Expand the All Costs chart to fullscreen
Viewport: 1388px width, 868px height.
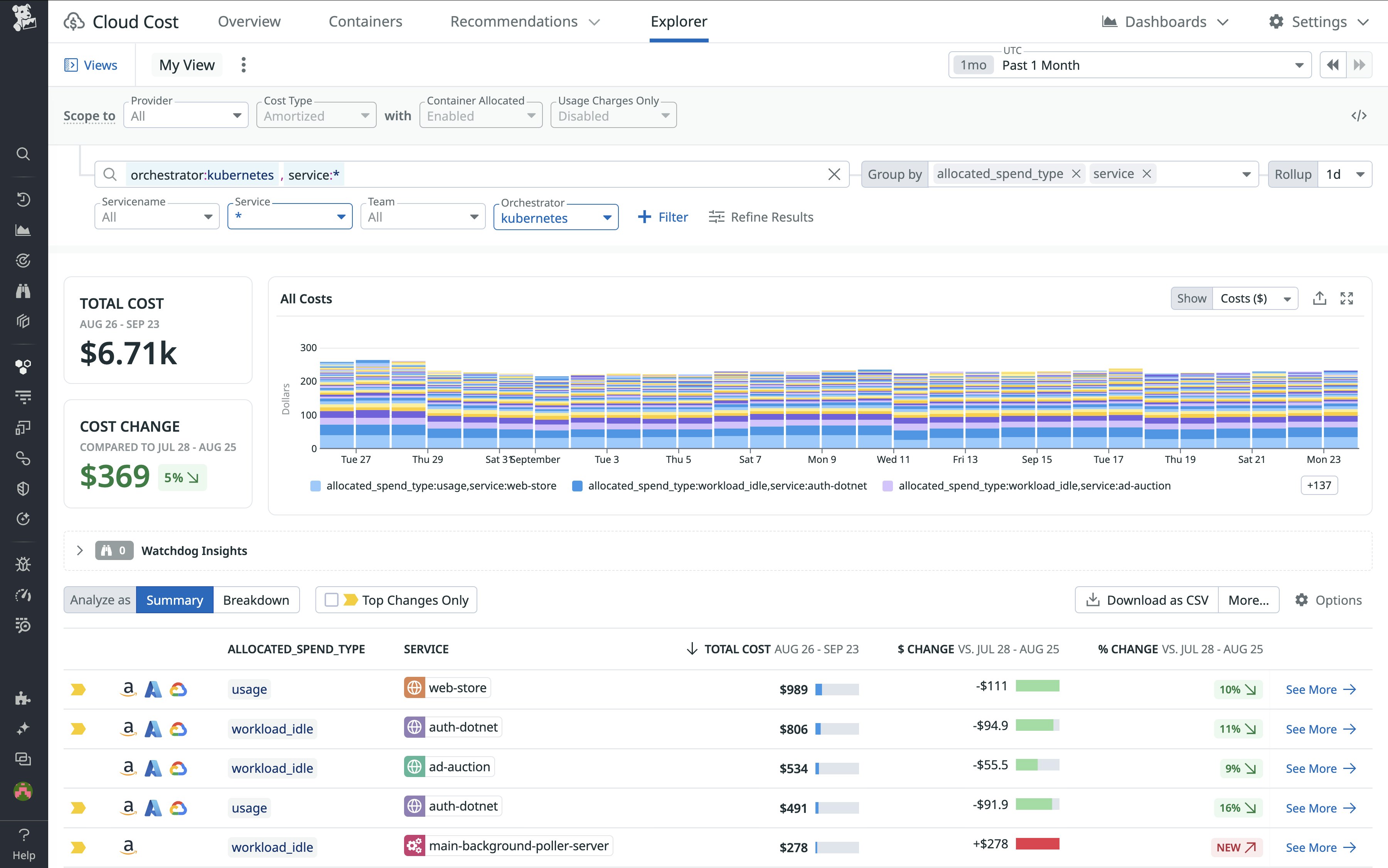[1347, 298]
